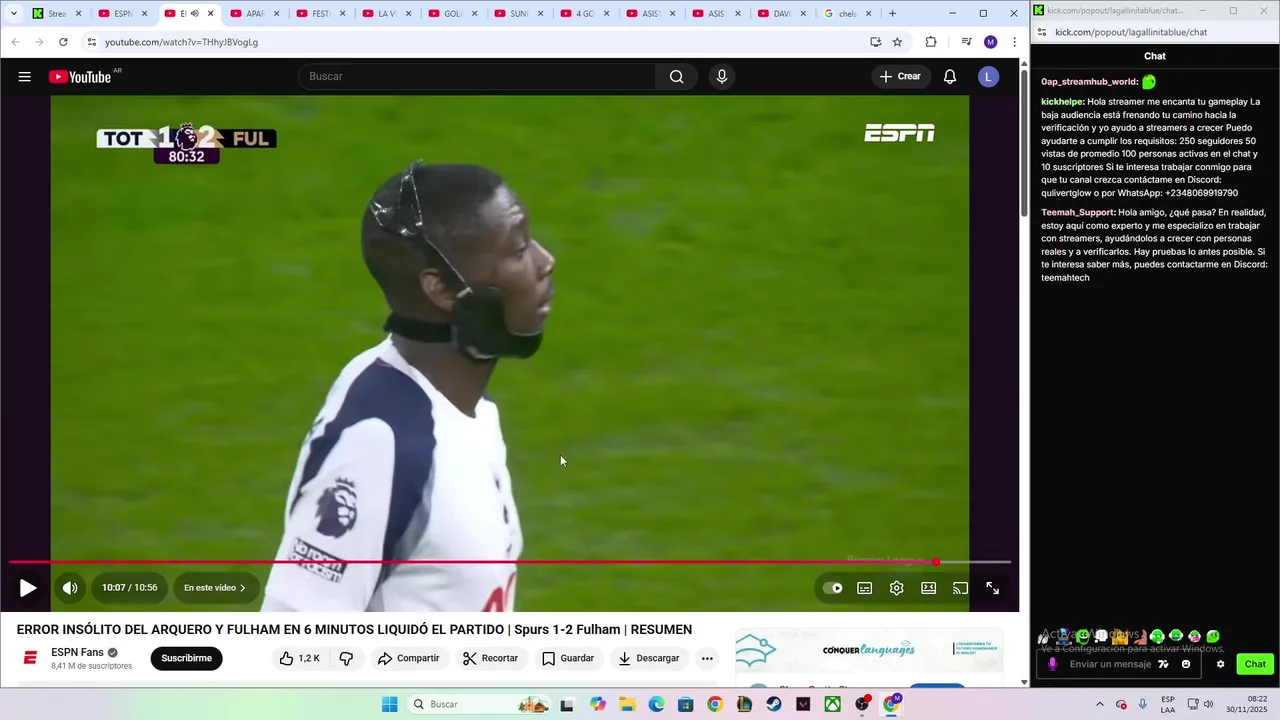Download the video via Descargar
Image resolution: width=1280 pixels, height=720 pixels.
click(648, 658)
